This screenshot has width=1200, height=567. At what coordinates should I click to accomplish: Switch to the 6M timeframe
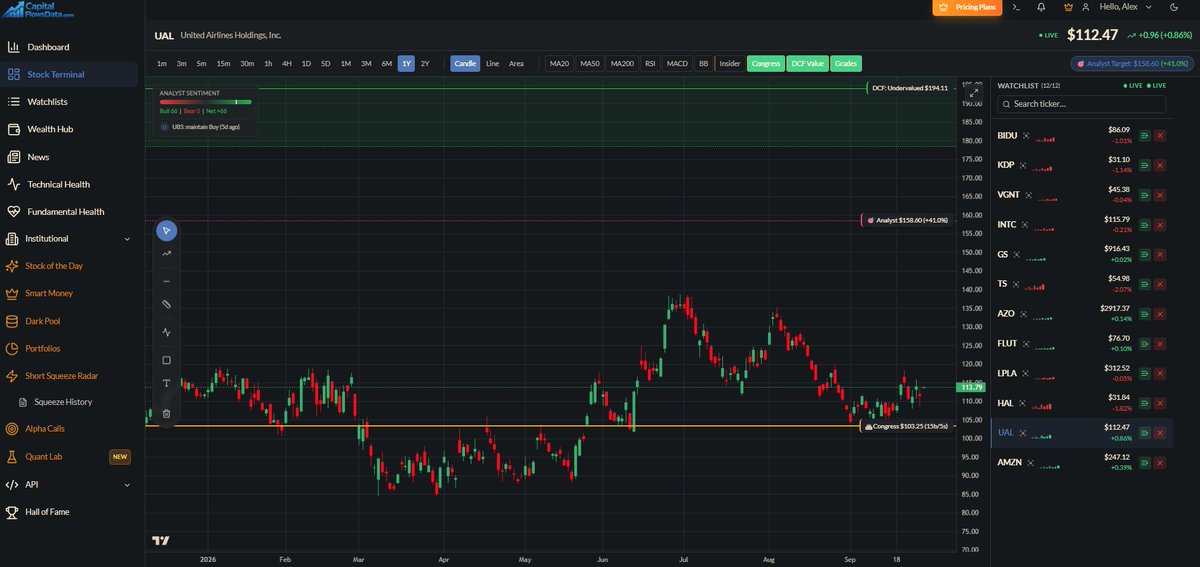[x=386, y=64]
